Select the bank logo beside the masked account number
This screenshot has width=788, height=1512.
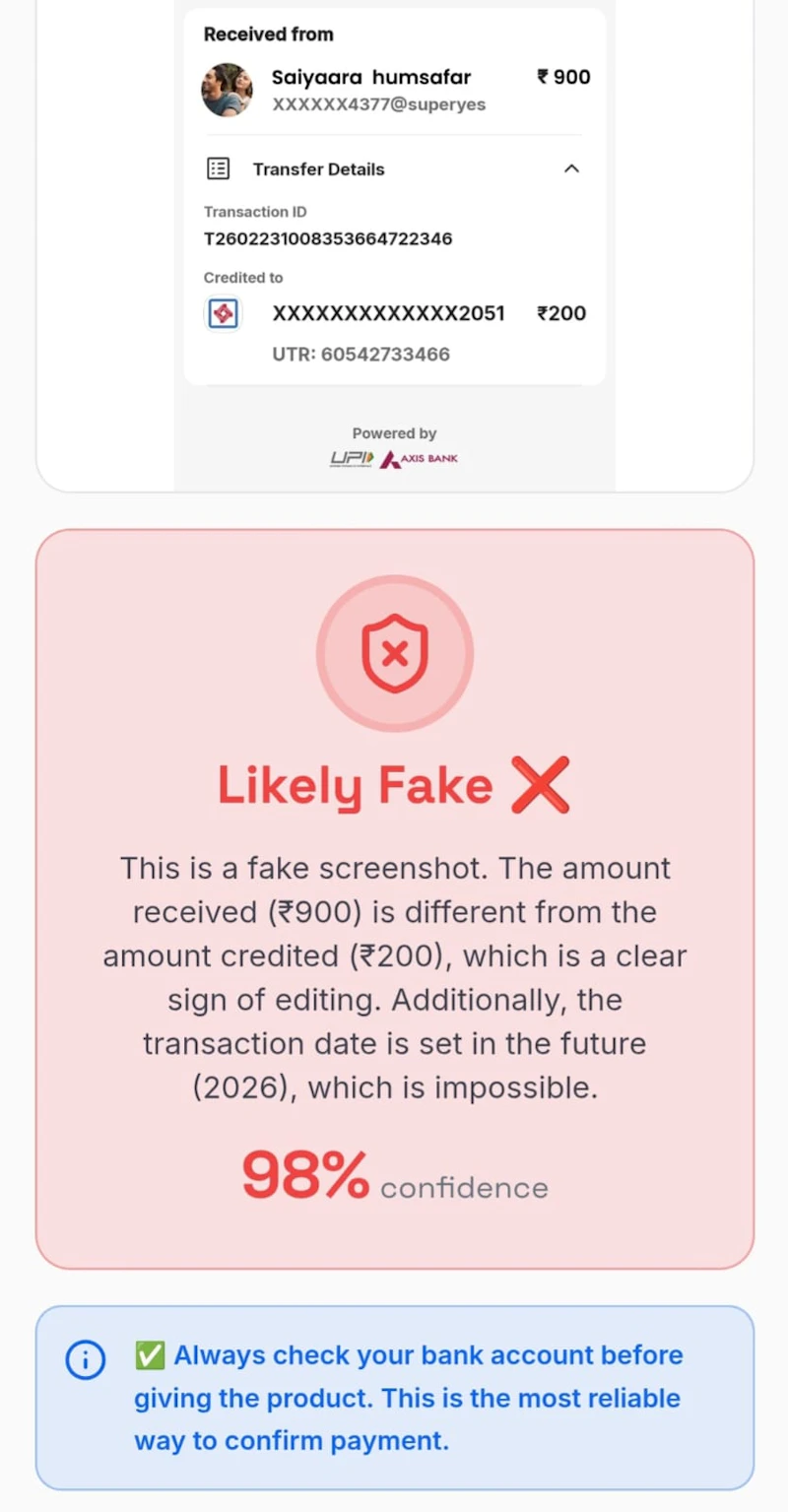click(223, 313)
